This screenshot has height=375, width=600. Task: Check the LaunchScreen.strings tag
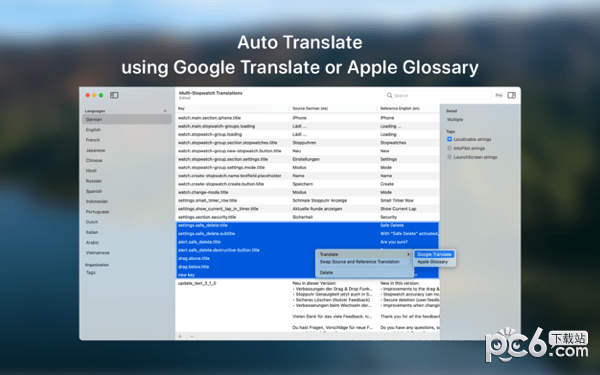pos(450,157)
